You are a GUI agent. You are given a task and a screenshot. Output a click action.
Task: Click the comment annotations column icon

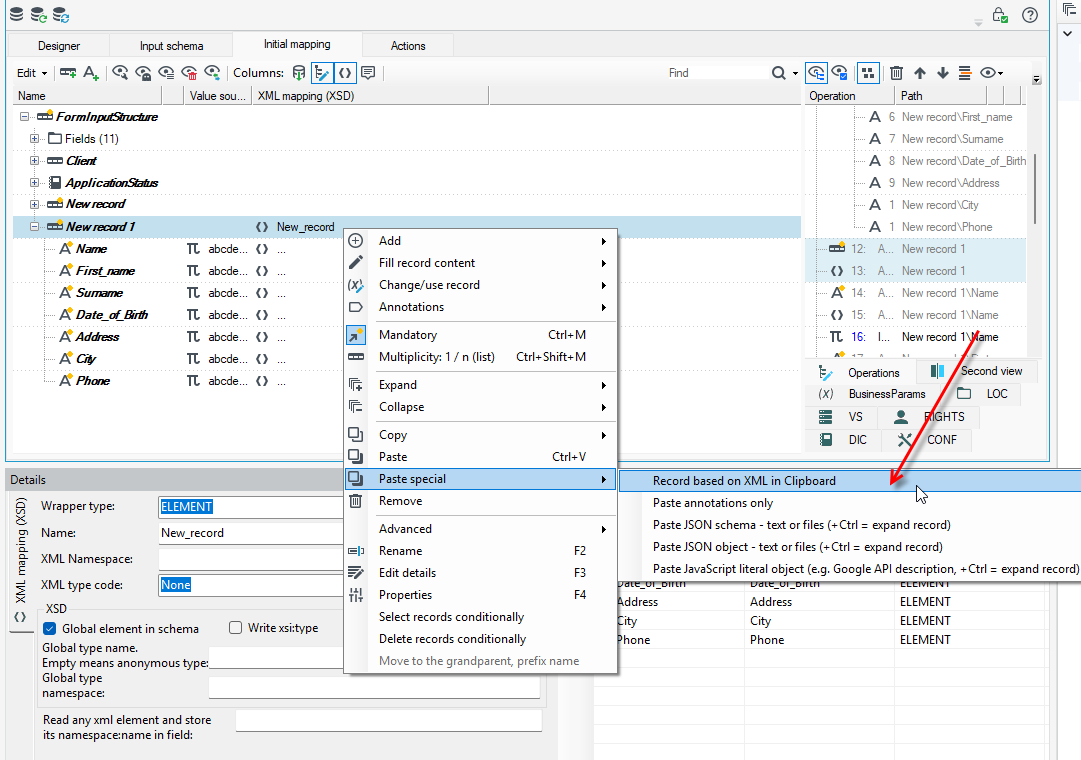(x=368, y=72)
